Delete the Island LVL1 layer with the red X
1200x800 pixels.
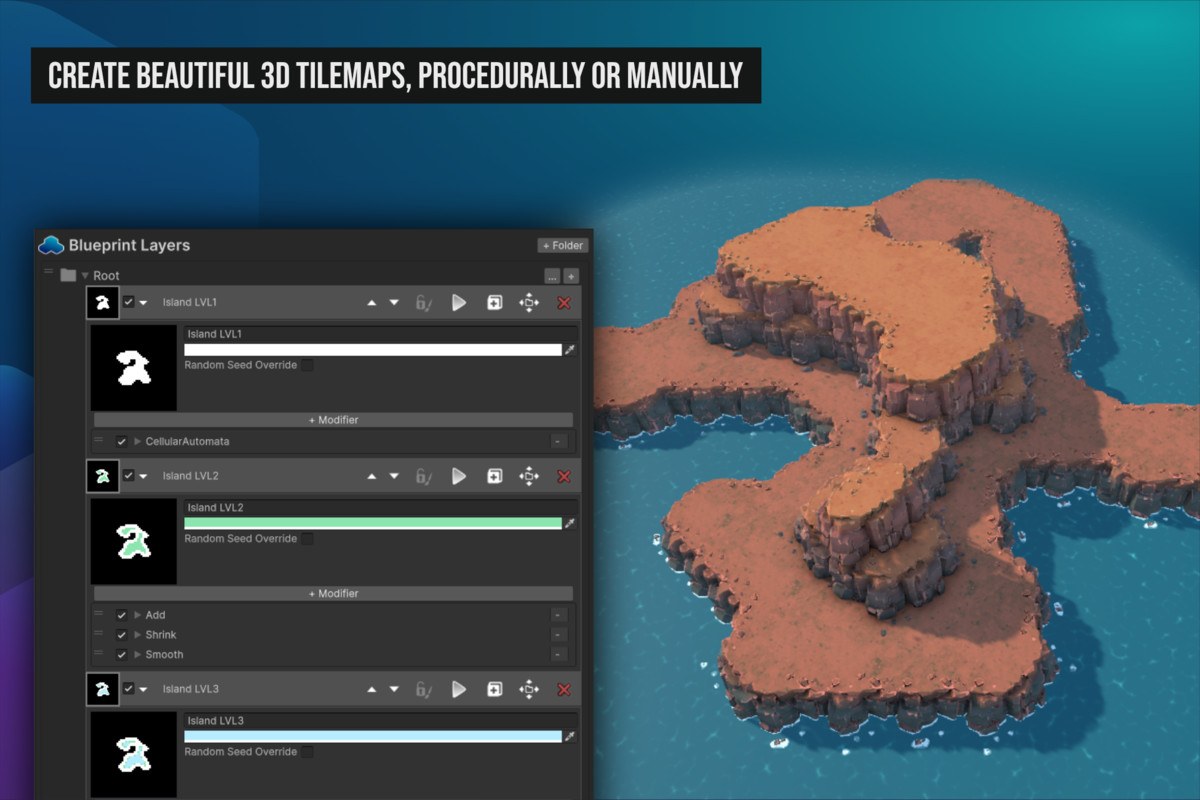coord(564,303)
